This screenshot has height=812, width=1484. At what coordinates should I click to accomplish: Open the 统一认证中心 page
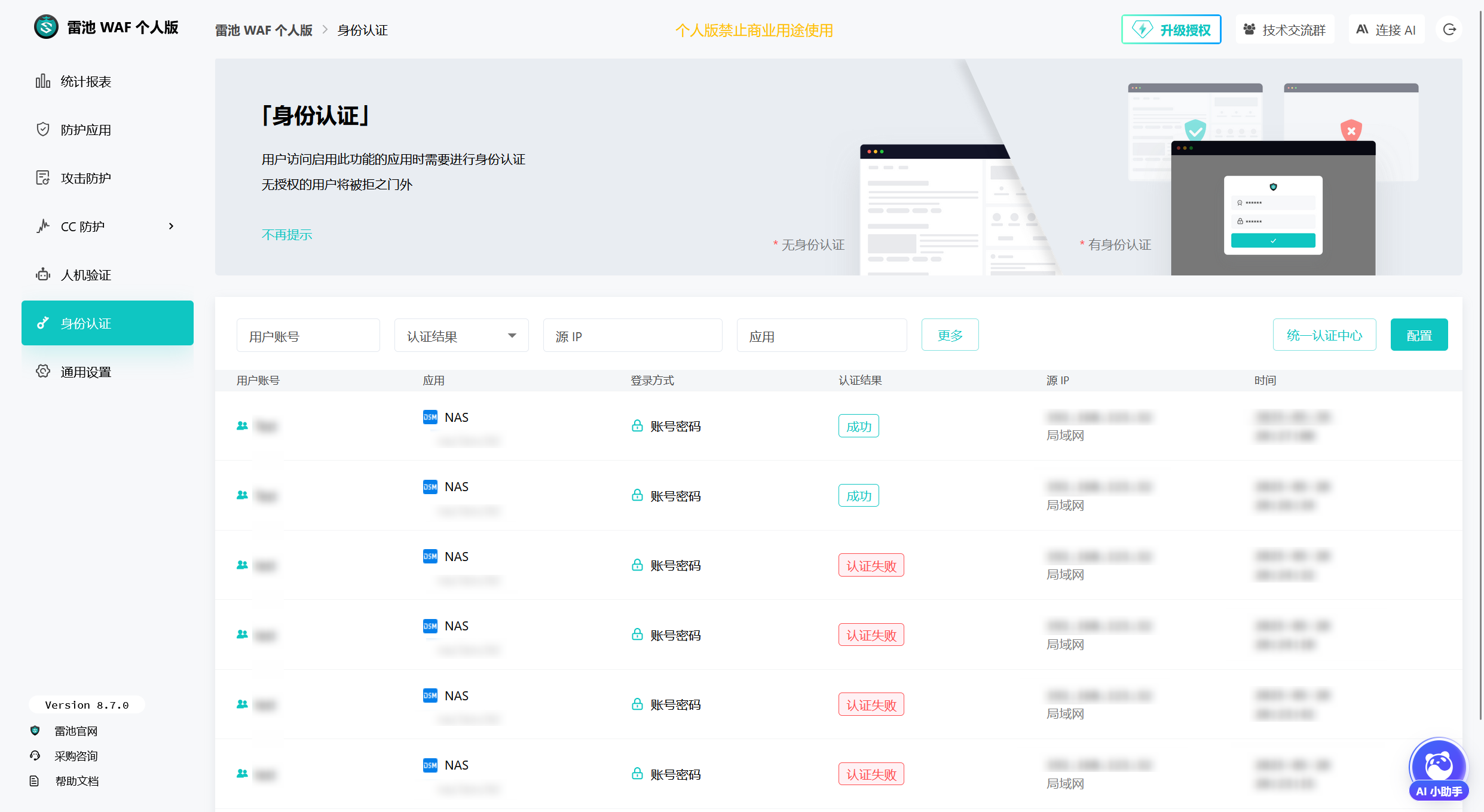(x=1324, y=336)
